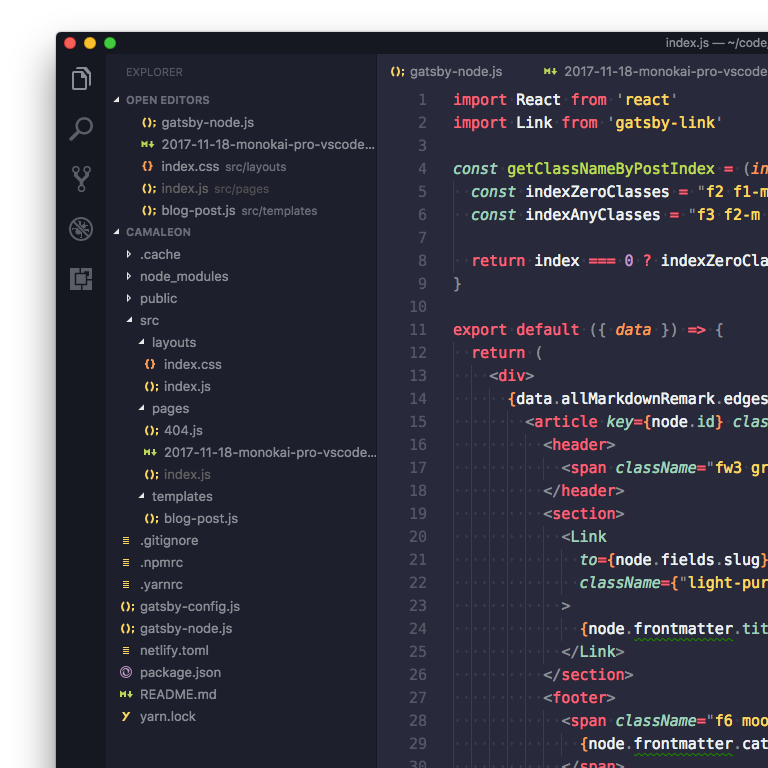Screen dimensions: 768x768
Task: Open the netlify.toml file
Action: [174, 650]
